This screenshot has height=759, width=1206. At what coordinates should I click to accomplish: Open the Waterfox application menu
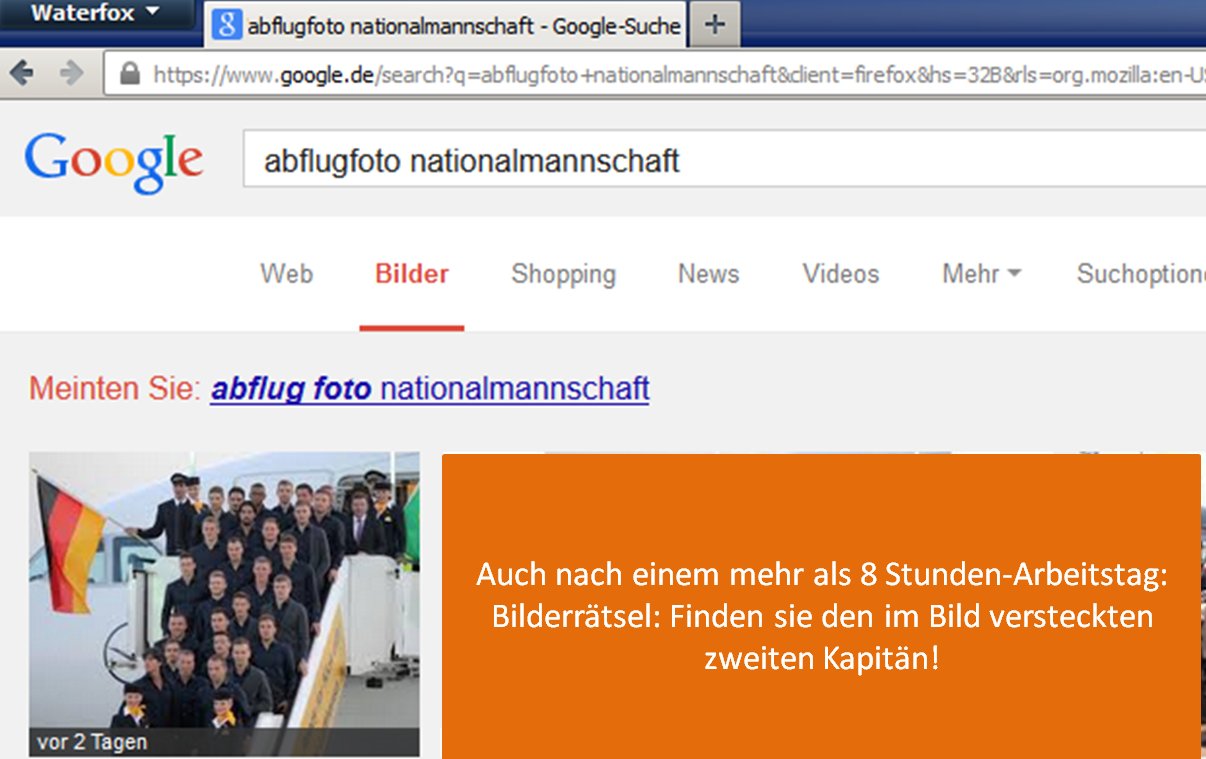pos(95,14)
